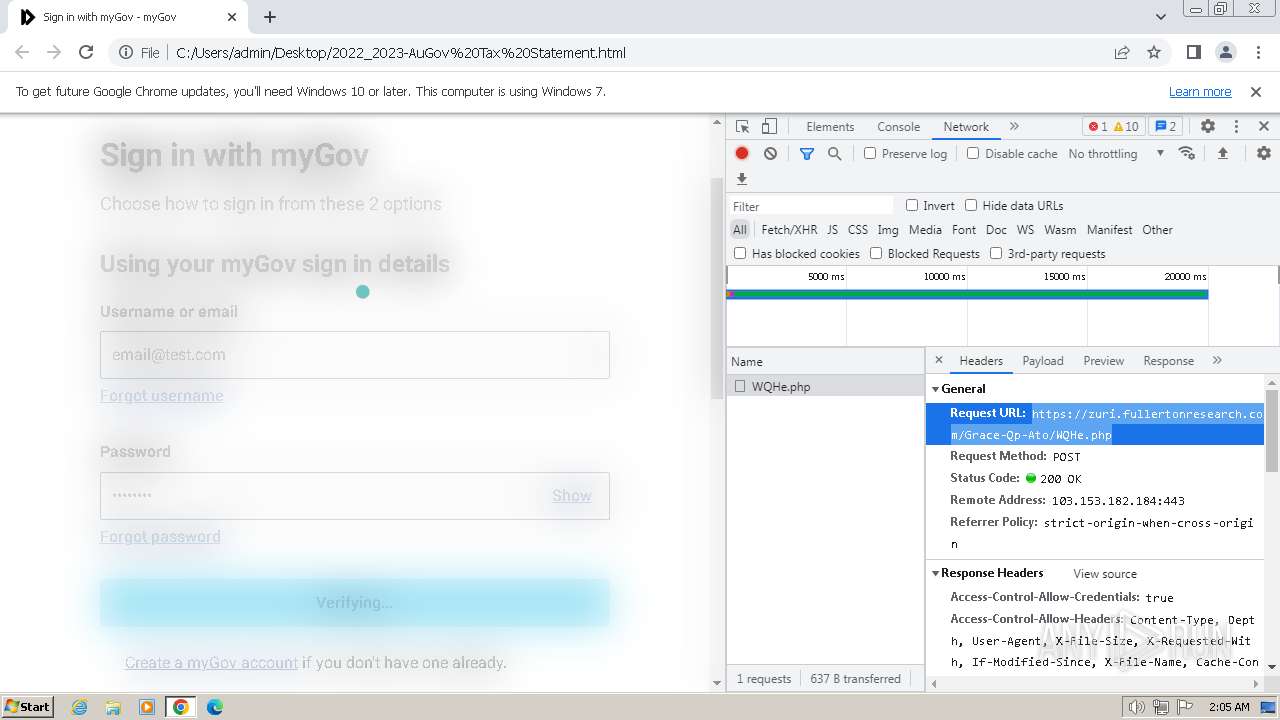Screen dimensions: 1280x720
Task: Click the Forgot password link
Action: (160, 536)
